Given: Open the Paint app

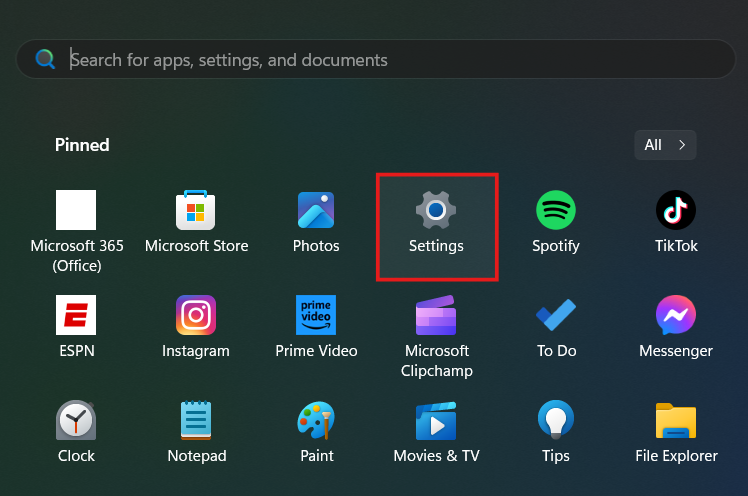Looking at the screenshot, I should pos(316,421).
